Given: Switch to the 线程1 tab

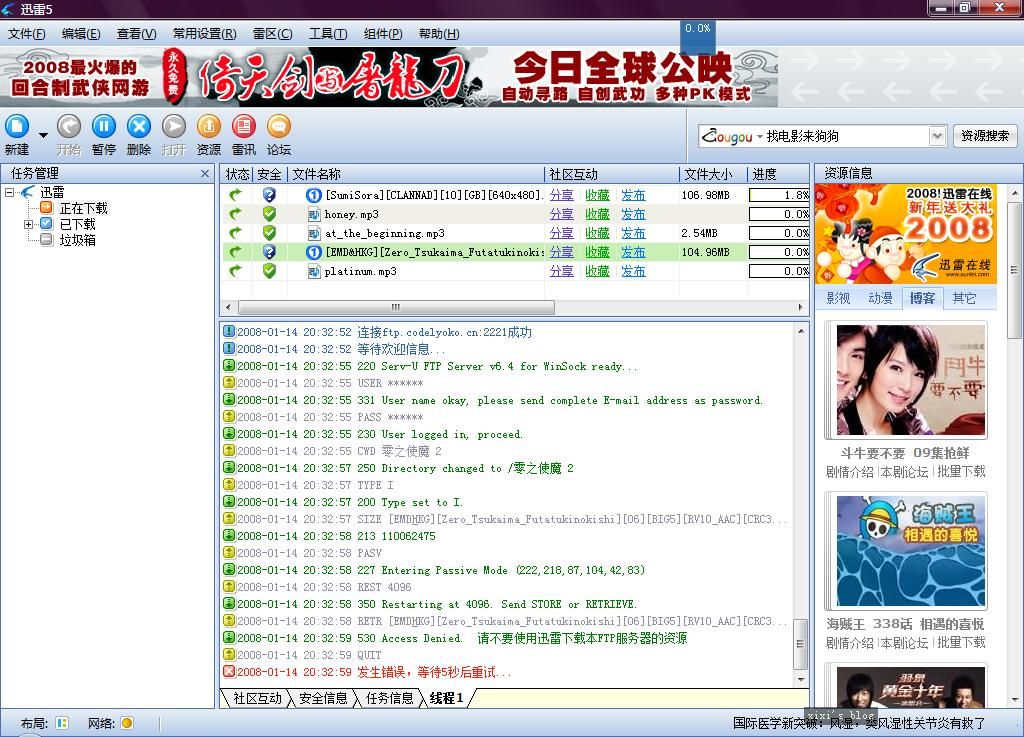Looking at the screenshot, I should tap(447, 698).
